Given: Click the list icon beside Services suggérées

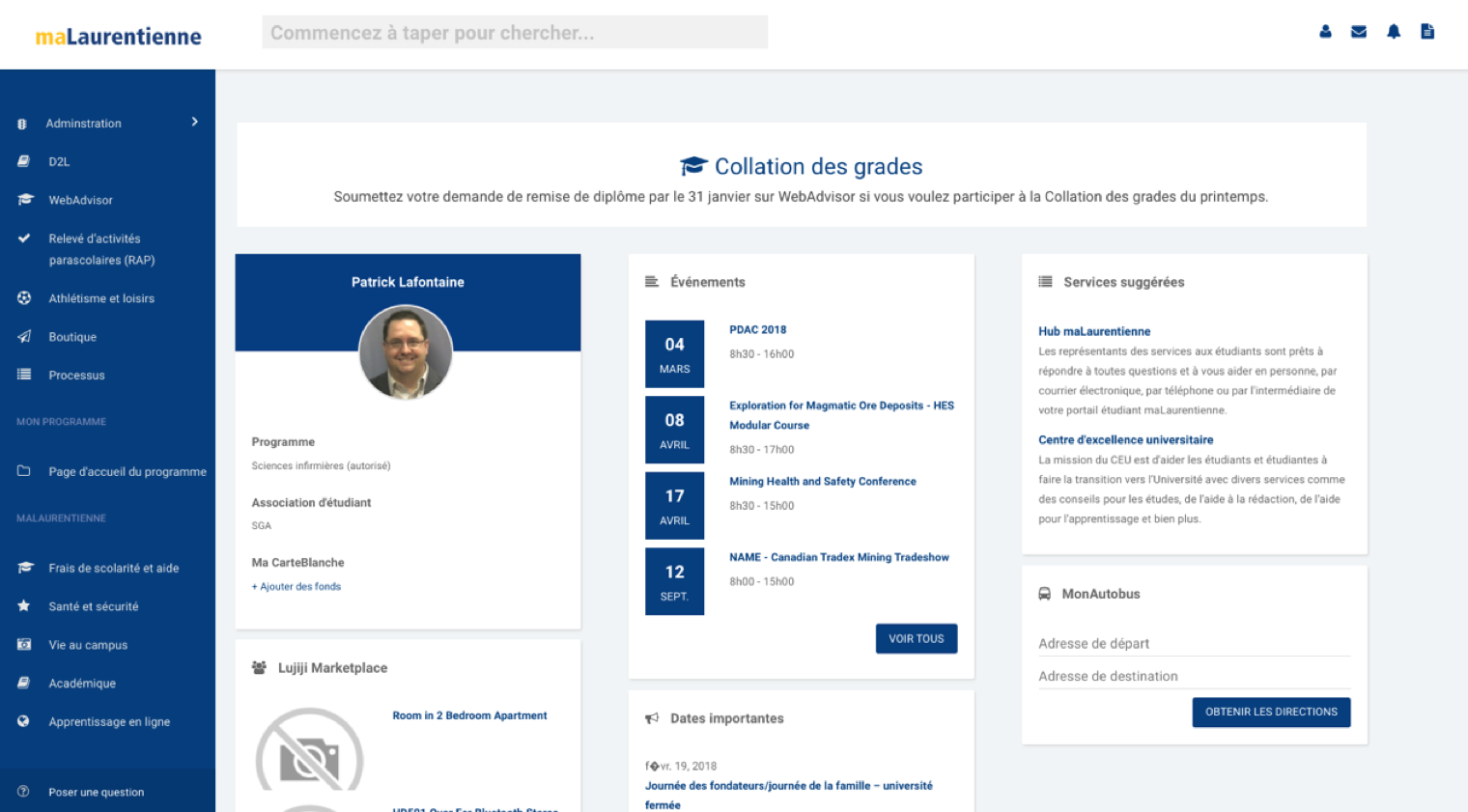Looking at the screenshot, I should tap(1045, 282).
